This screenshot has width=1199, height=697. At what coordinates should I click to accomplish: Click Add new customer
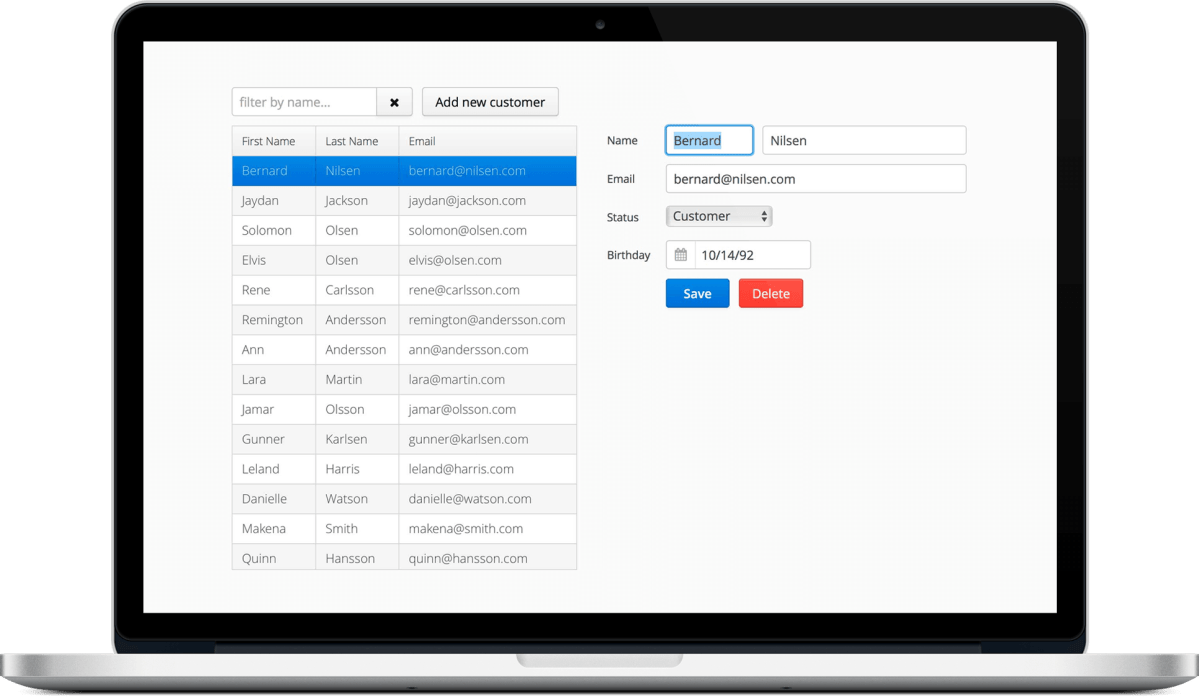click(490, 101)
